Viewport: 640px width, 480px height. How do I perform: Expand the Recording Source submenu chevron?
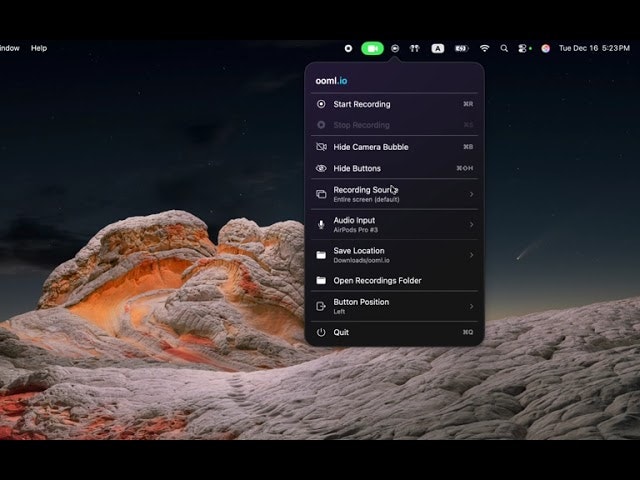pos(471,194)
